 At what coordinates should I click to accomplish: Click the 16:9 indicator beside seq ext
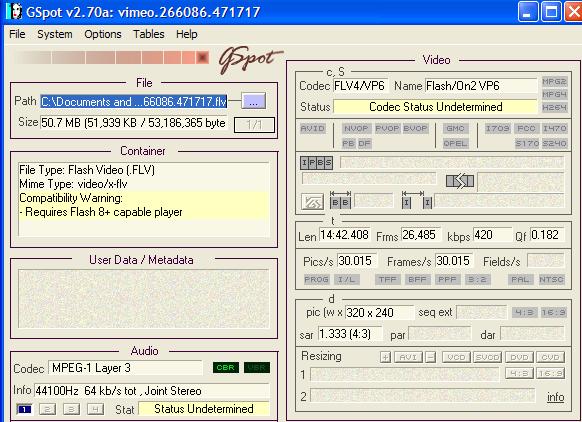pyautogui.click(x=553, y=313)
